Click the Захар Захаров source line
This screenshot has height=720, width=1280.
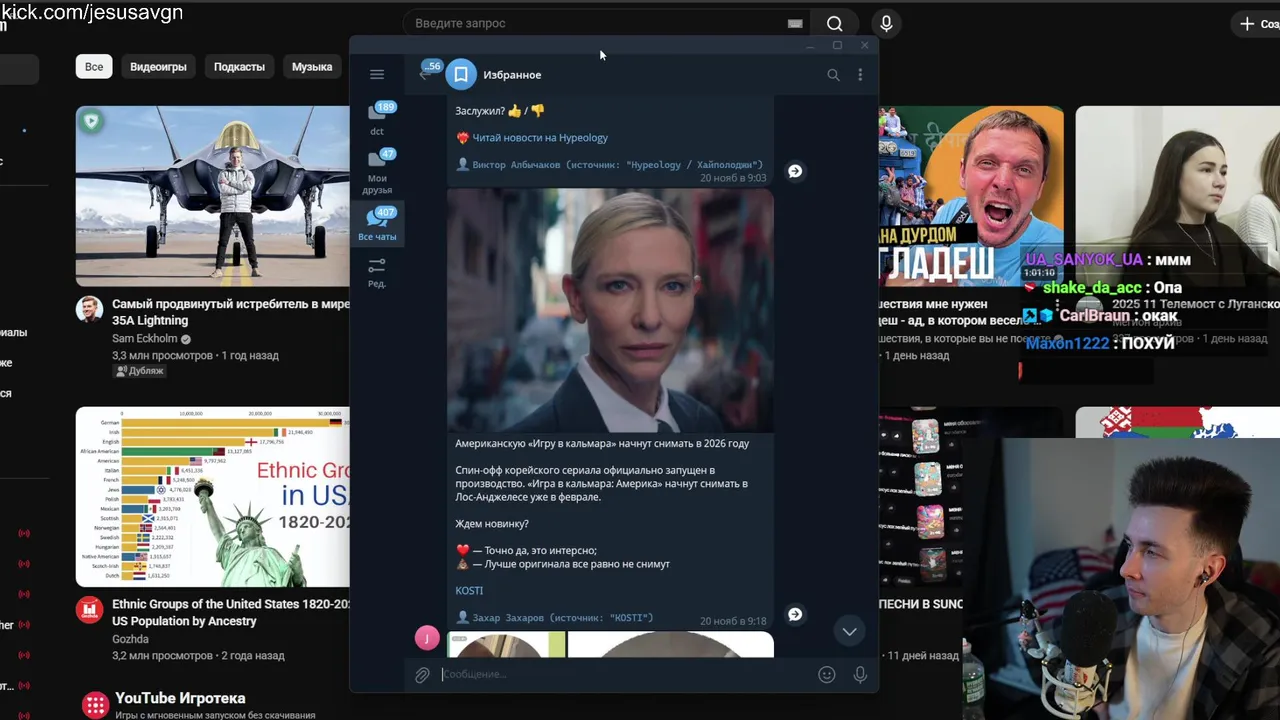555,618
